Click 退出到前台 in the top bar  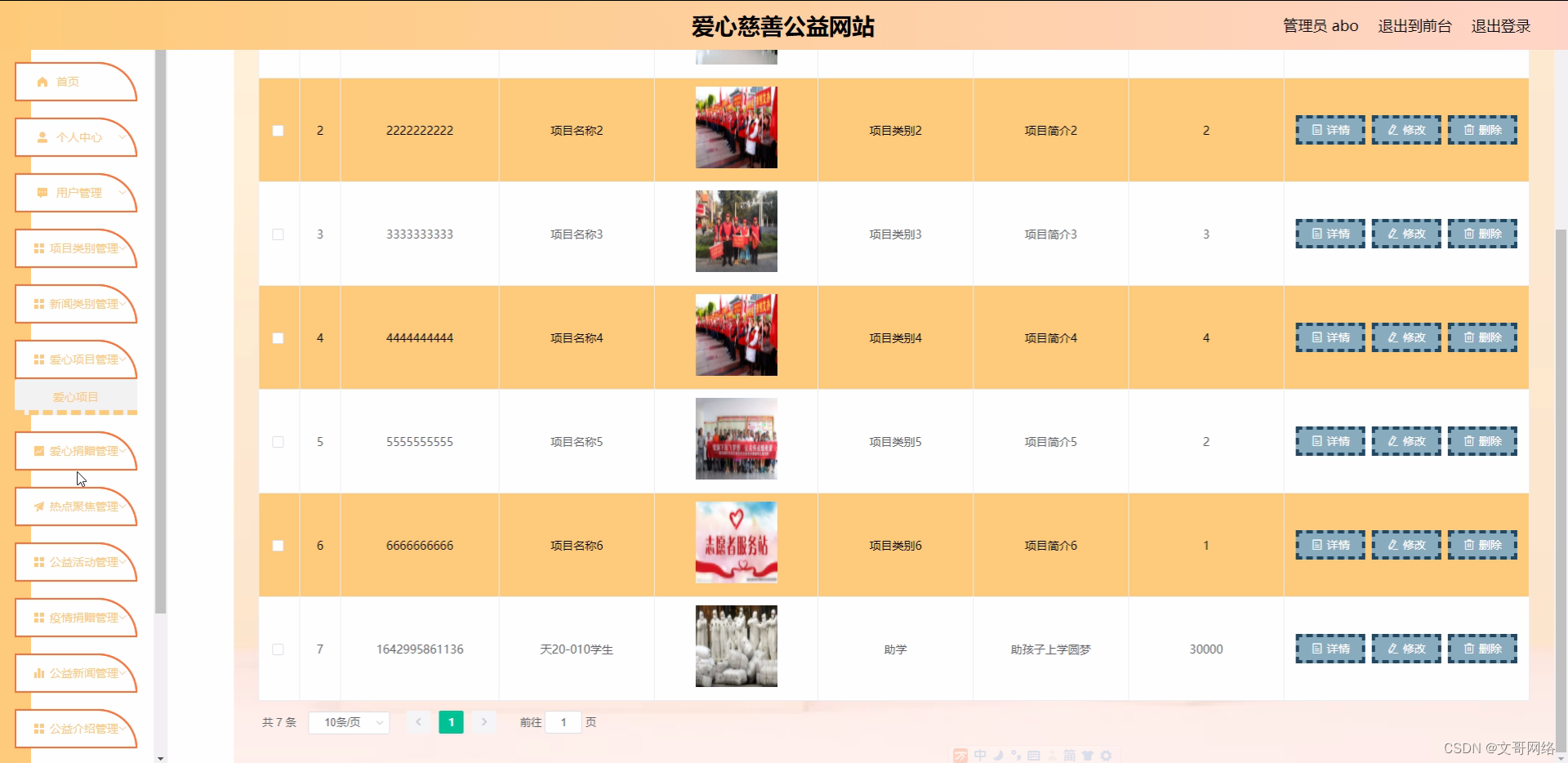coord(1414,25)
